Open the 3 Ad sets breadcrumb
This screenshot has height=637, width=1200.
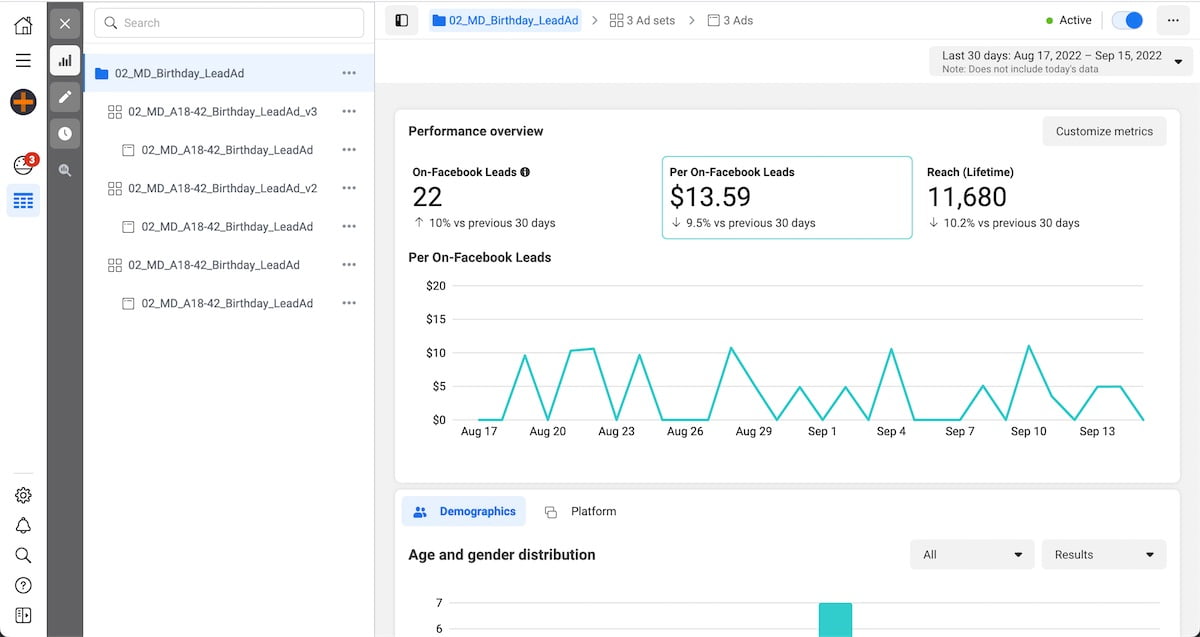[642, 20]
